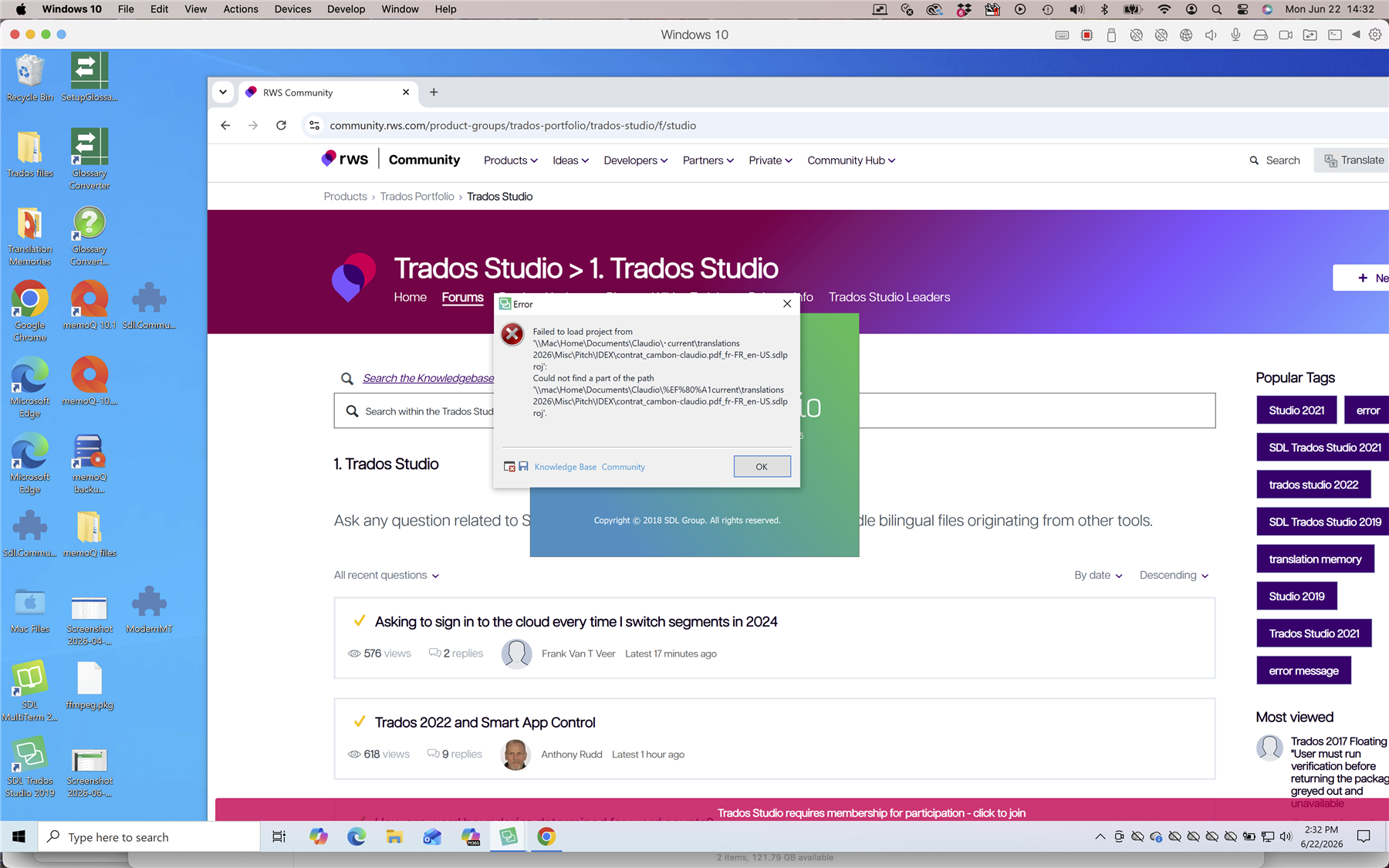The image size is (1389, 868).
Task: Close the Error dialog with the X
Action: point(787,304)
